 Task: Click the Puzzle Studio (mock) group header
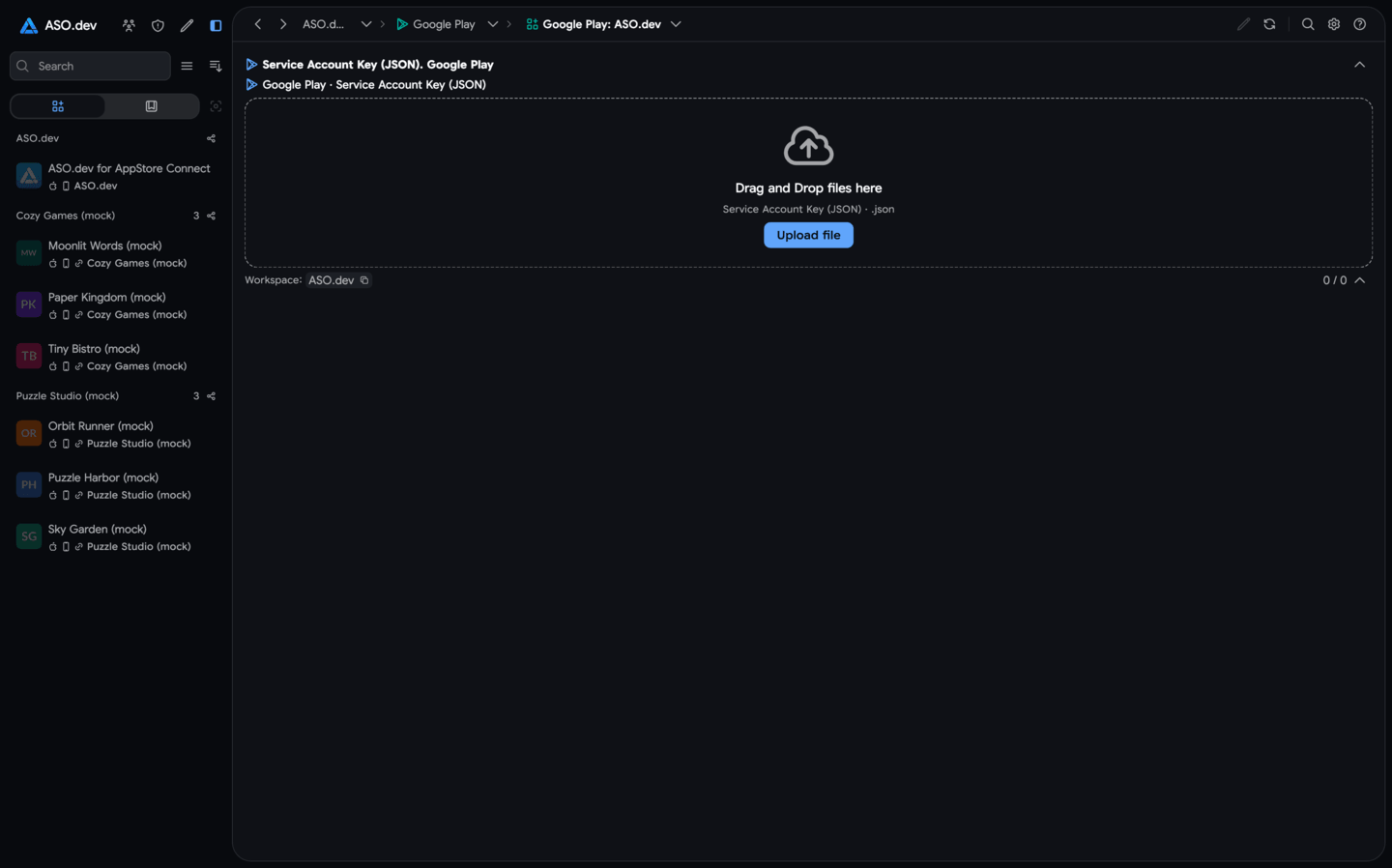click(x=68, y=396)
